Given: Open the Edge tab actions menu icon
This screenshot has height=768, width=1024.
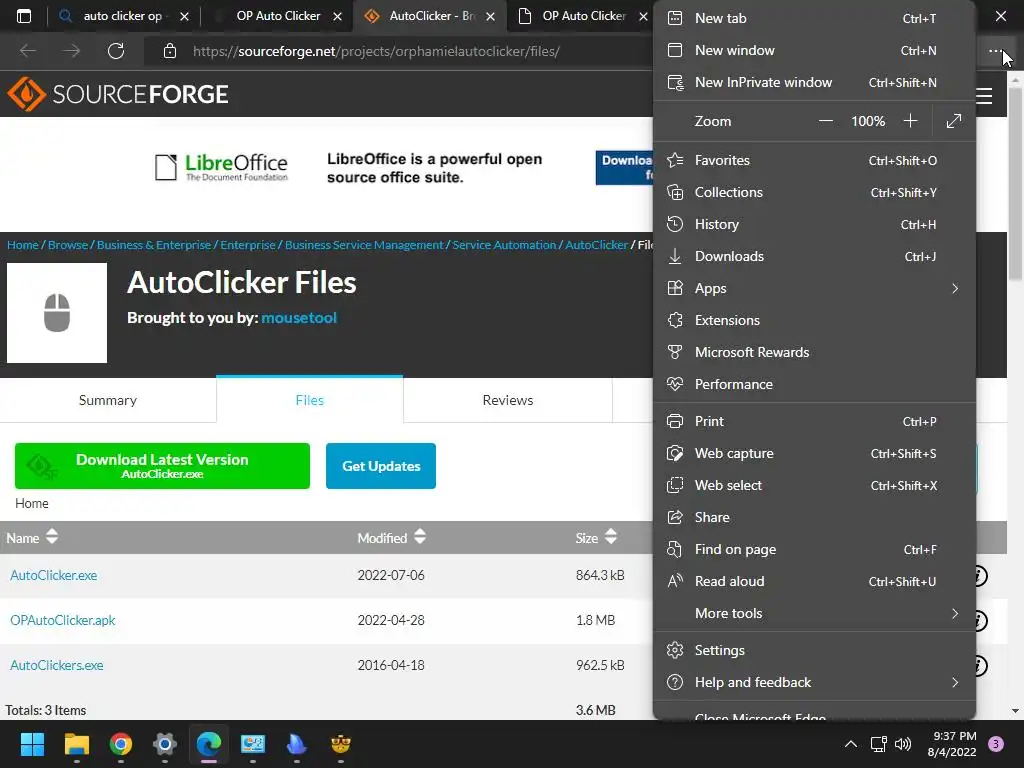Looking at the screenshot, I should (x=24, y=16).
